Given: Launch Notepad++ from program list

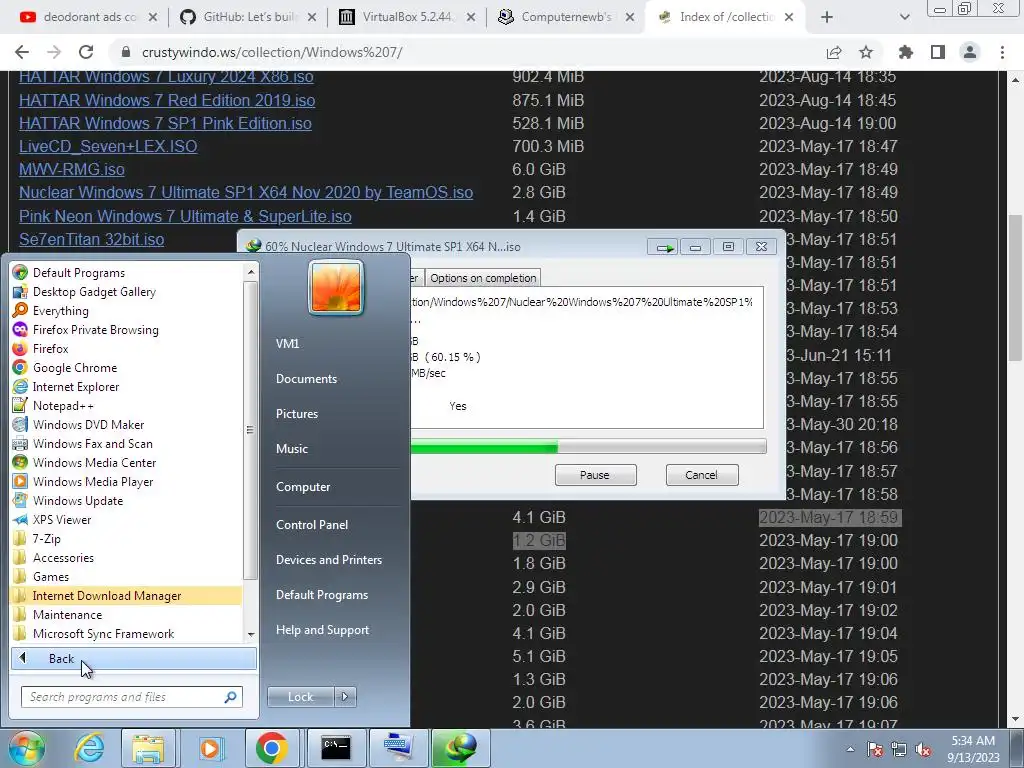Looking at the screenshot, I should pos(126,406).
